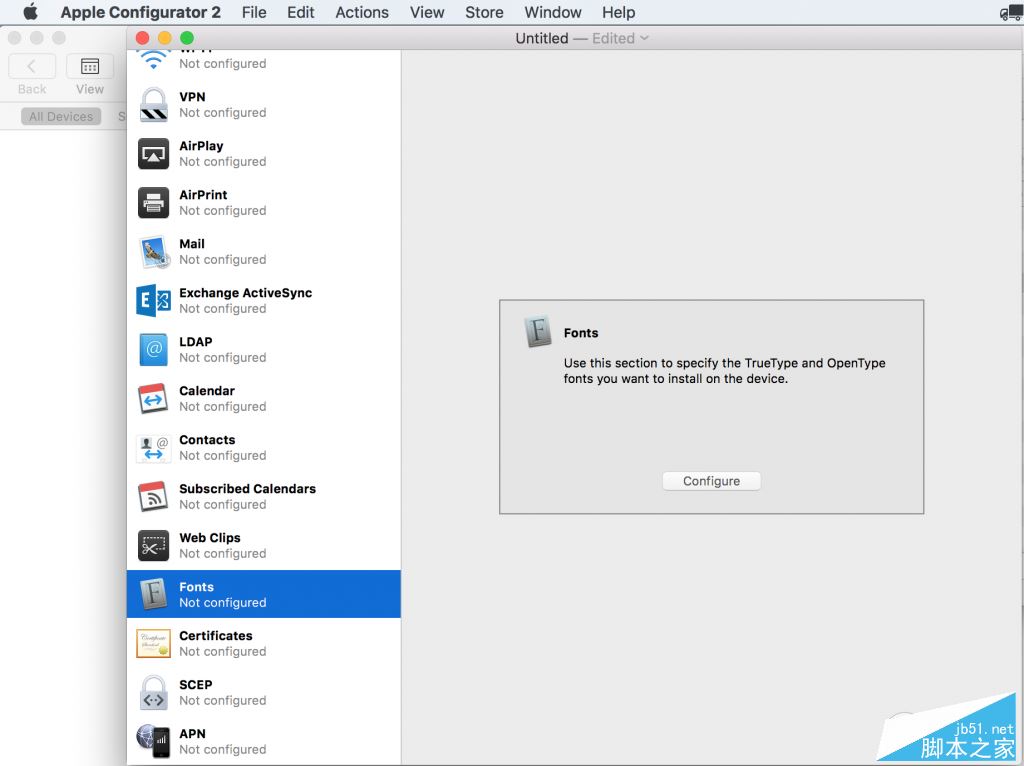Image resolution: width=1024 pixels, height=766 pixels.
Task: Click the Fonts heading in detail panel
Action: 581,333
